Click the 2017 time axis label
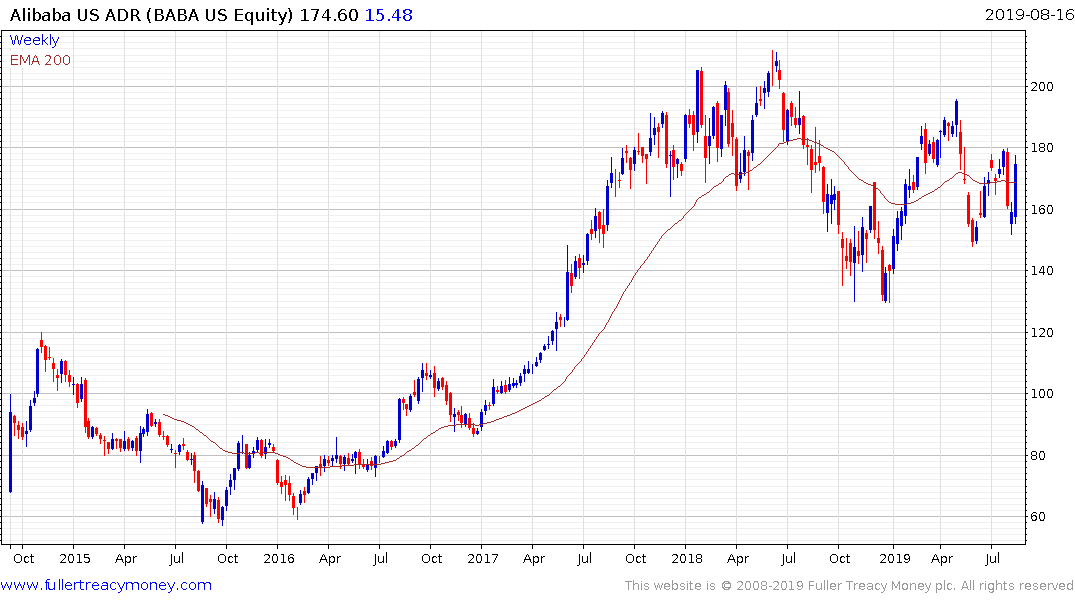This screenshot has height=600, width=1075. [483, 558]
